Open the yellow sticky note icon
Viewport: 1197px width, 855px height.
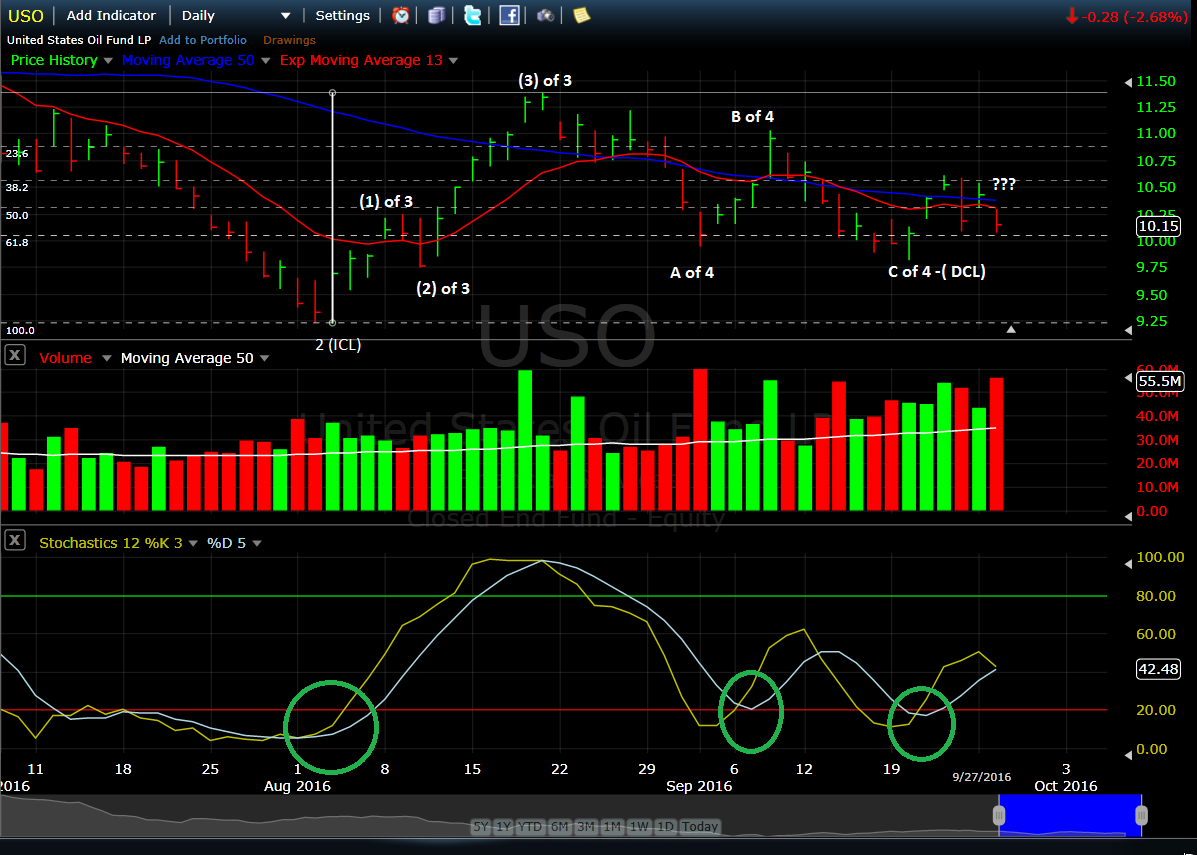click(x=581, y=15)
